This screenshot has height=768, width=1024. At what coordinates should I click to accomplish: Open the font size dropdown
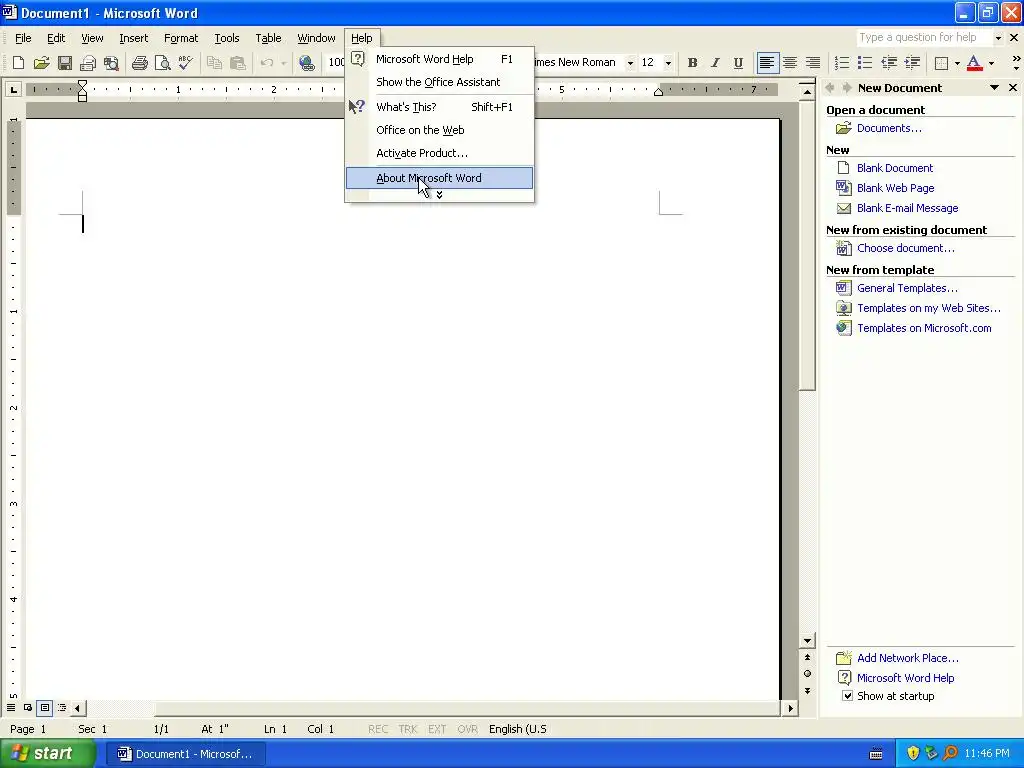coord(668,63)
